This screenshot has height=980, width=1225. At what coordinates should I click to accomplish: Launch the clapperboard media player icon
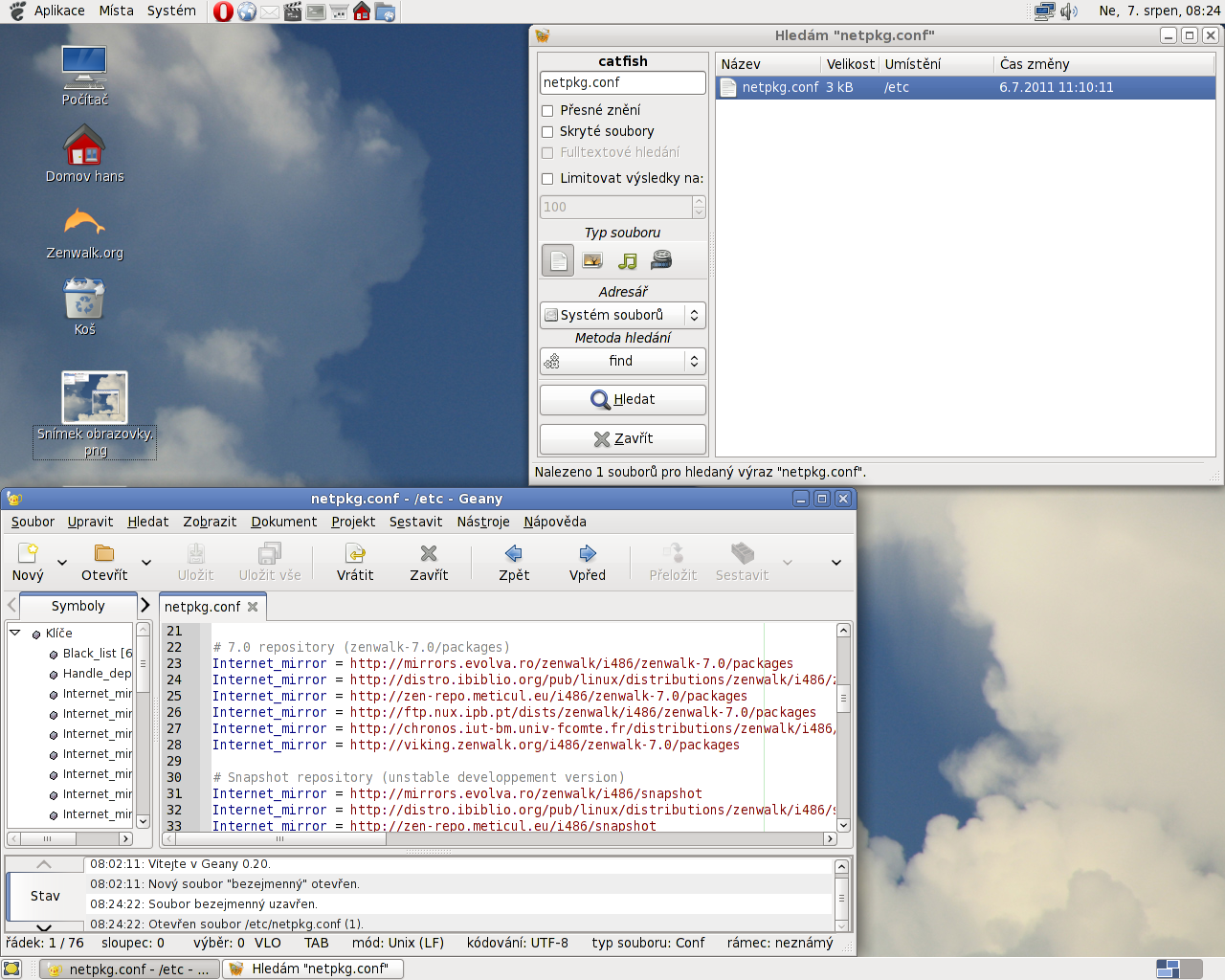(x=293, y=11)
